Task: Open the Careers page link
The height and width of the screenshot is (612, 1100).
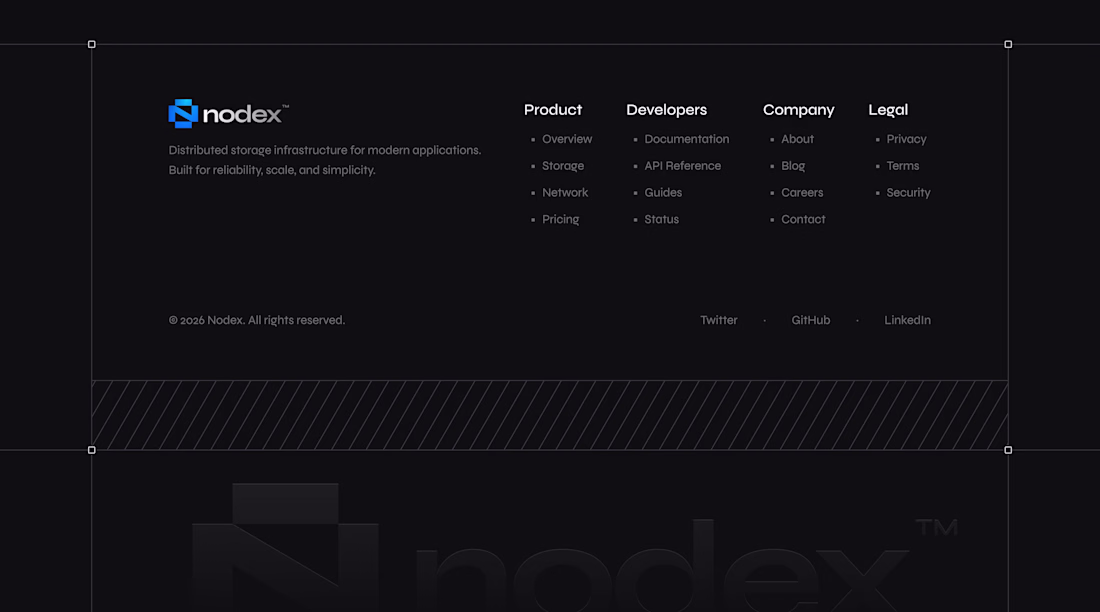Action: coord(802,192)
